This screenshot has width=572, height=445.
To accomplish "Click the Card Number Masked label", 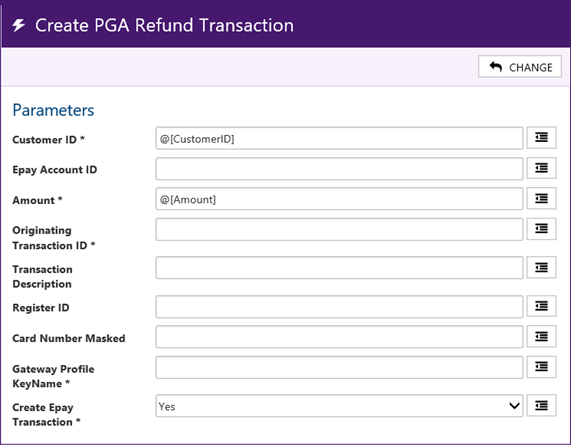I will point(69,338).
